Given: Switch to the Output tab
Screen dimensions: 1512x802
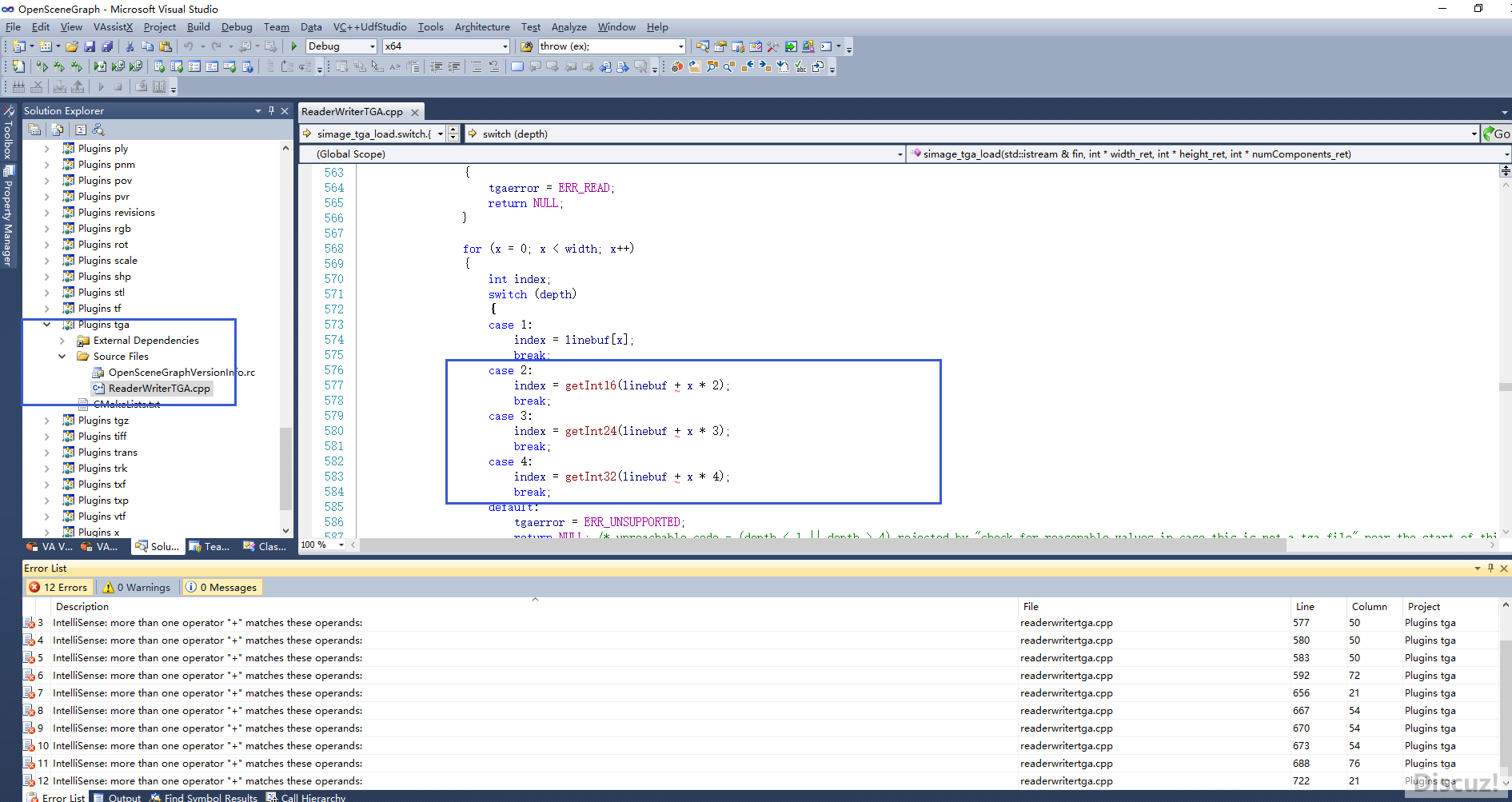Looking at the screenshot, I should pos(118,797).
